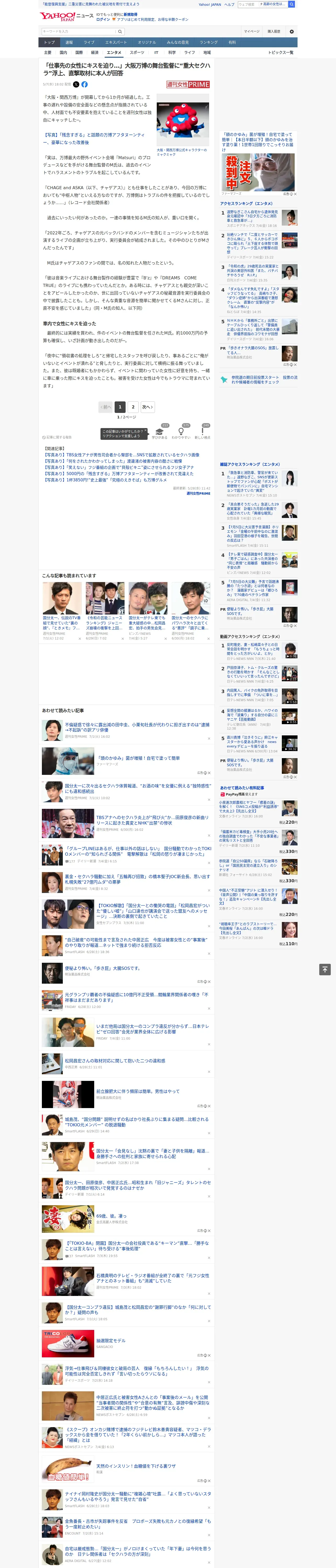The width and height of the screenshot is (336, 1568).
Task: Select the 国際 category tab
Action: [79, 52]
